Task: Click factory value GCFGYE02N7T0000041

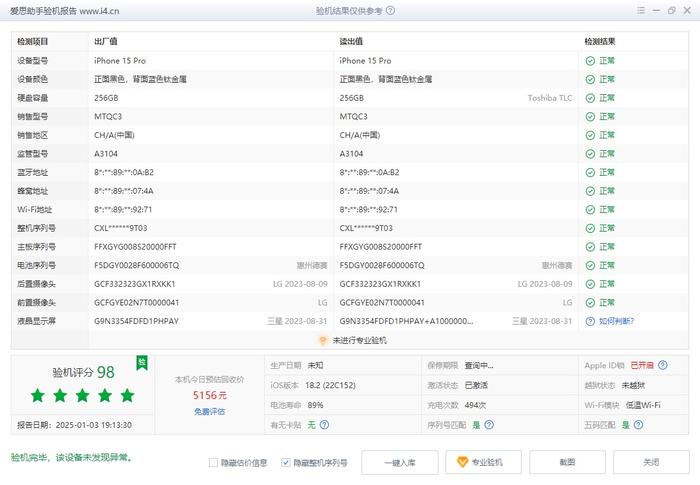Action: click(x=137, y=303)
